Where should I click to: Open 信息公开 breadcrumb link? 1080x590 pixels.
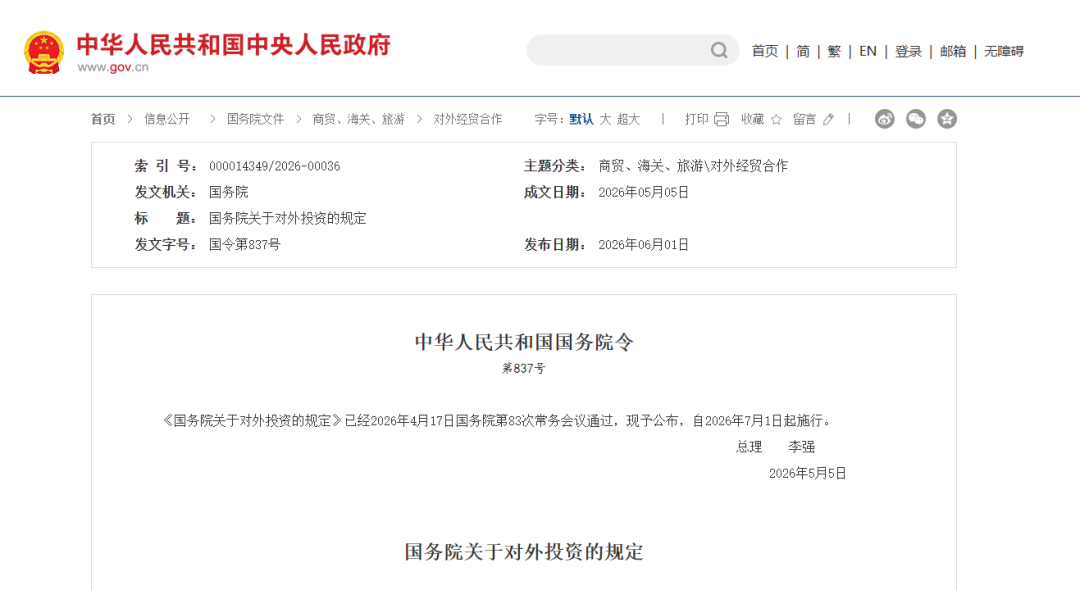(x=167, y=119)
